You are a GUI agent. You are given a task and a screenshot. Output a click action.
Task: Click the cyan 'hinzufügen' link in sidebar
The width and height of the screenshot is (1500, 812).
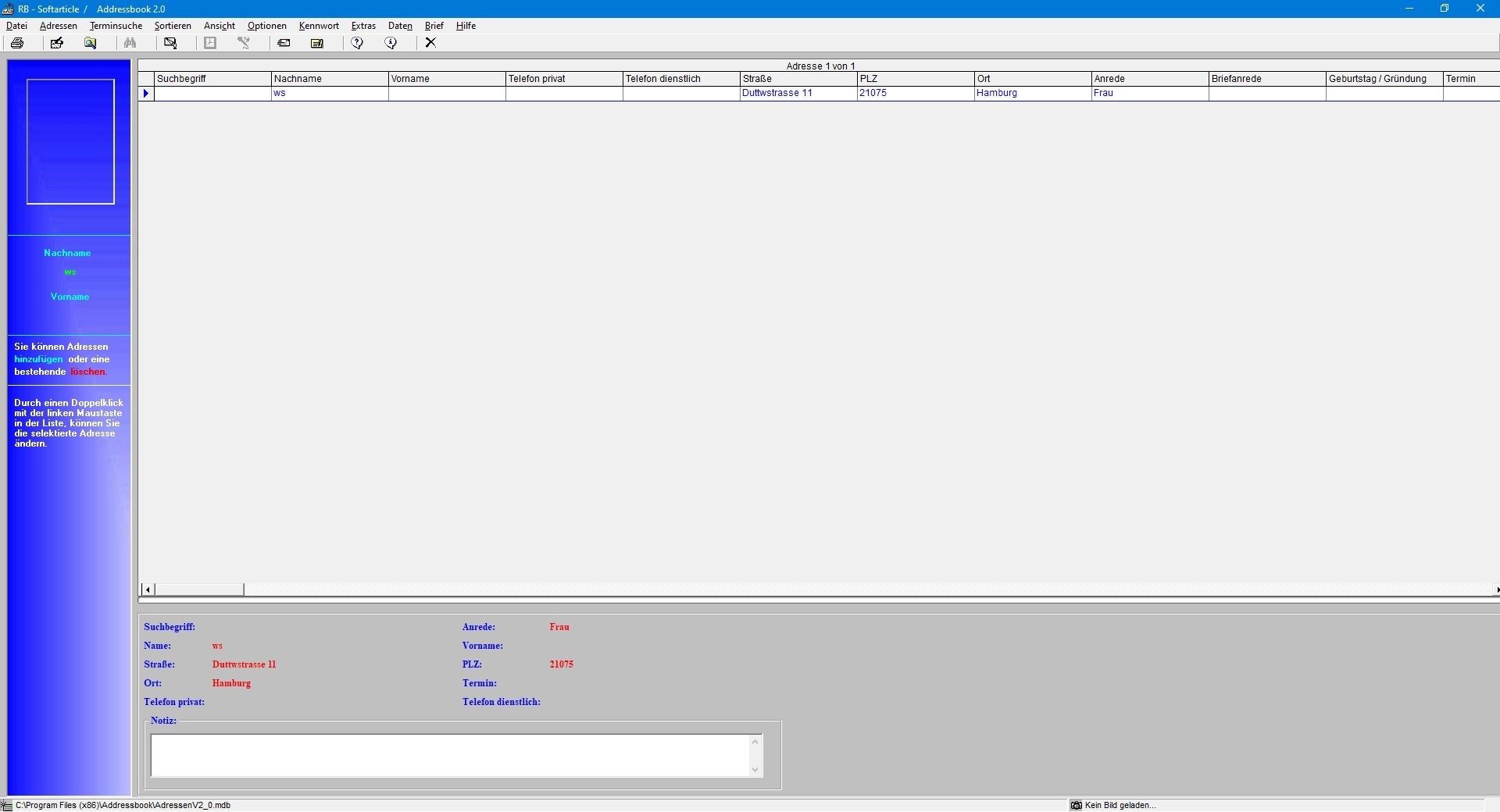point(38,359)
